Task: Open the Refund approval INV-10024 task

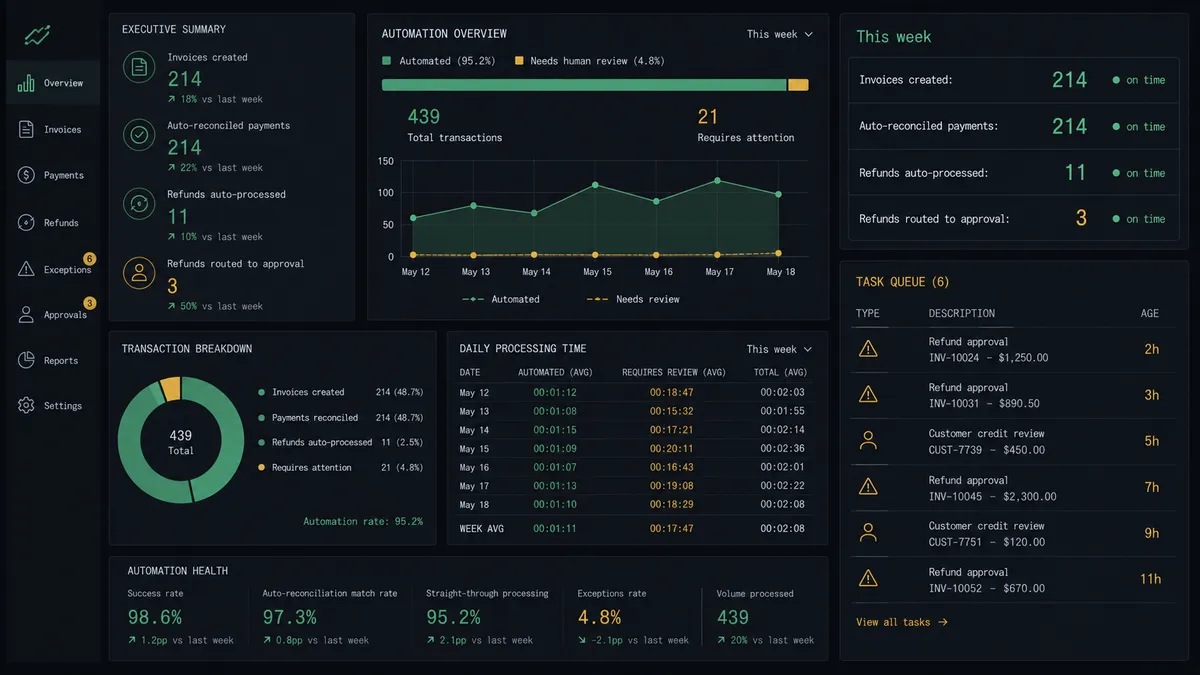Action: point(1012,349)
